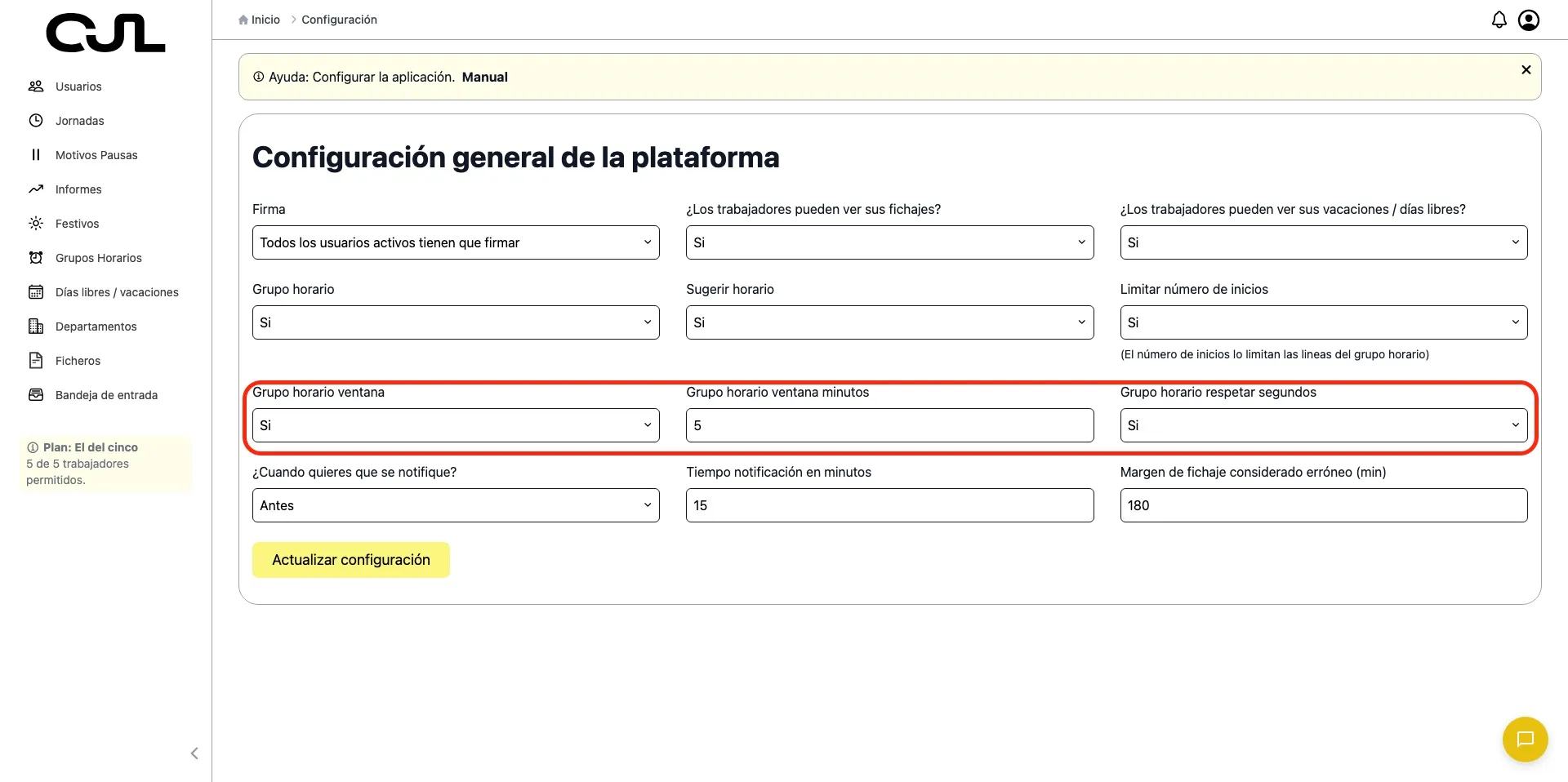Viewport: 1568px width, 782px height.
Task: Click the Ficheros document icon
Action: tap(36, 360)
